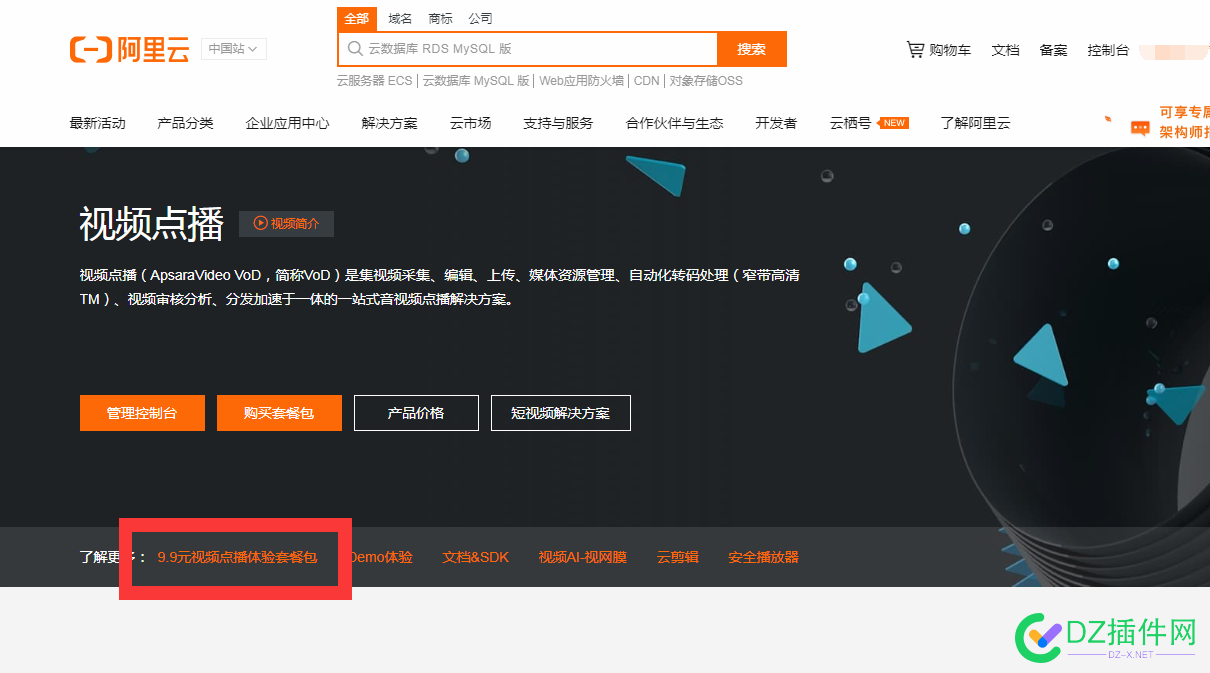1210x673 pixels.
Task: Open the 9.9元视频点播体验套餐包 link
Action: (x=237, y=557)
